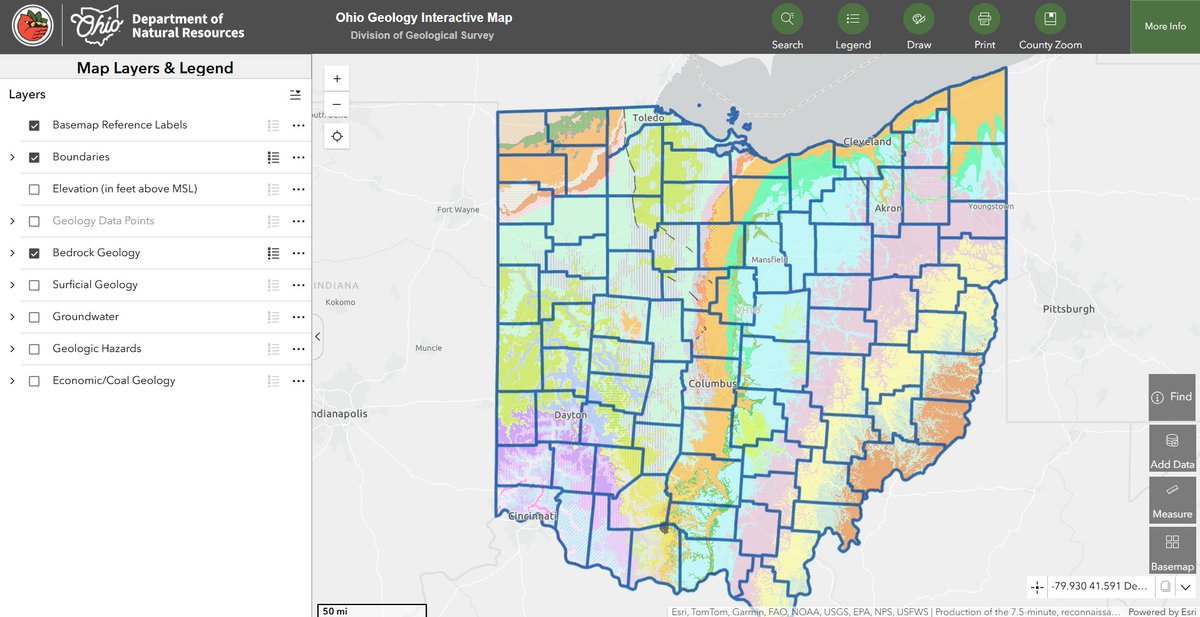Open options menu for Elevation layer
This screenshot has height=617, width=1200.
[298, 189]
